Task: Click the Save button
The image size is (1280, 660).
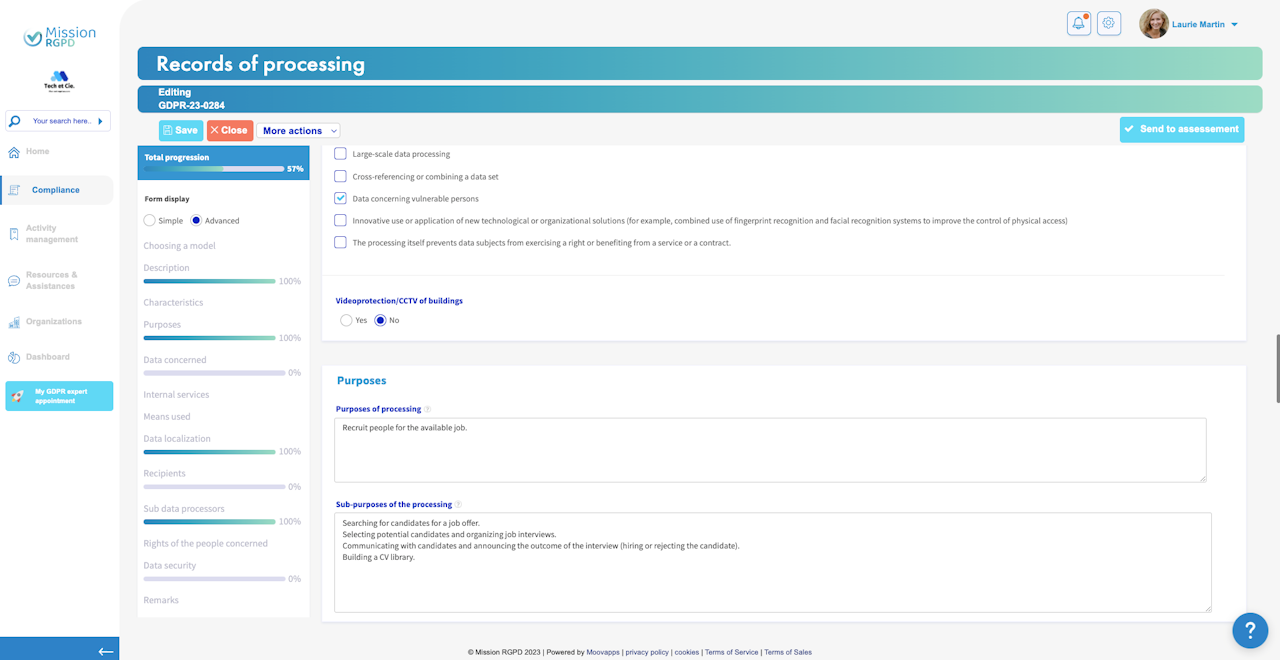Action: point(181,131)
